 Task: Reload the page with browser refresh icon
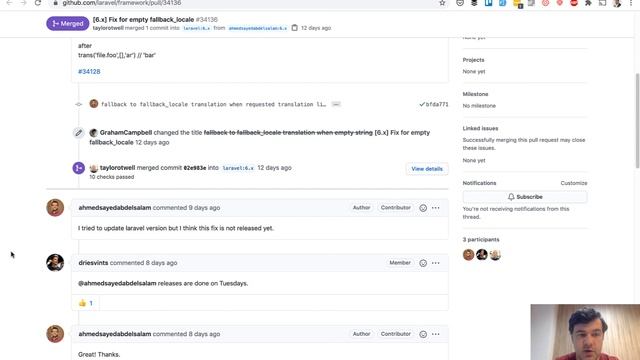38,3
